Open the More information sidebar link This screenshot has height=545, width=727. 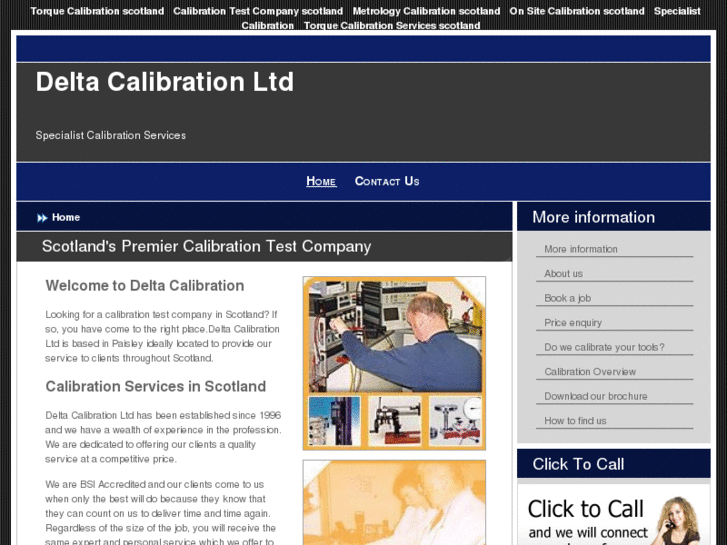[581, 249]
